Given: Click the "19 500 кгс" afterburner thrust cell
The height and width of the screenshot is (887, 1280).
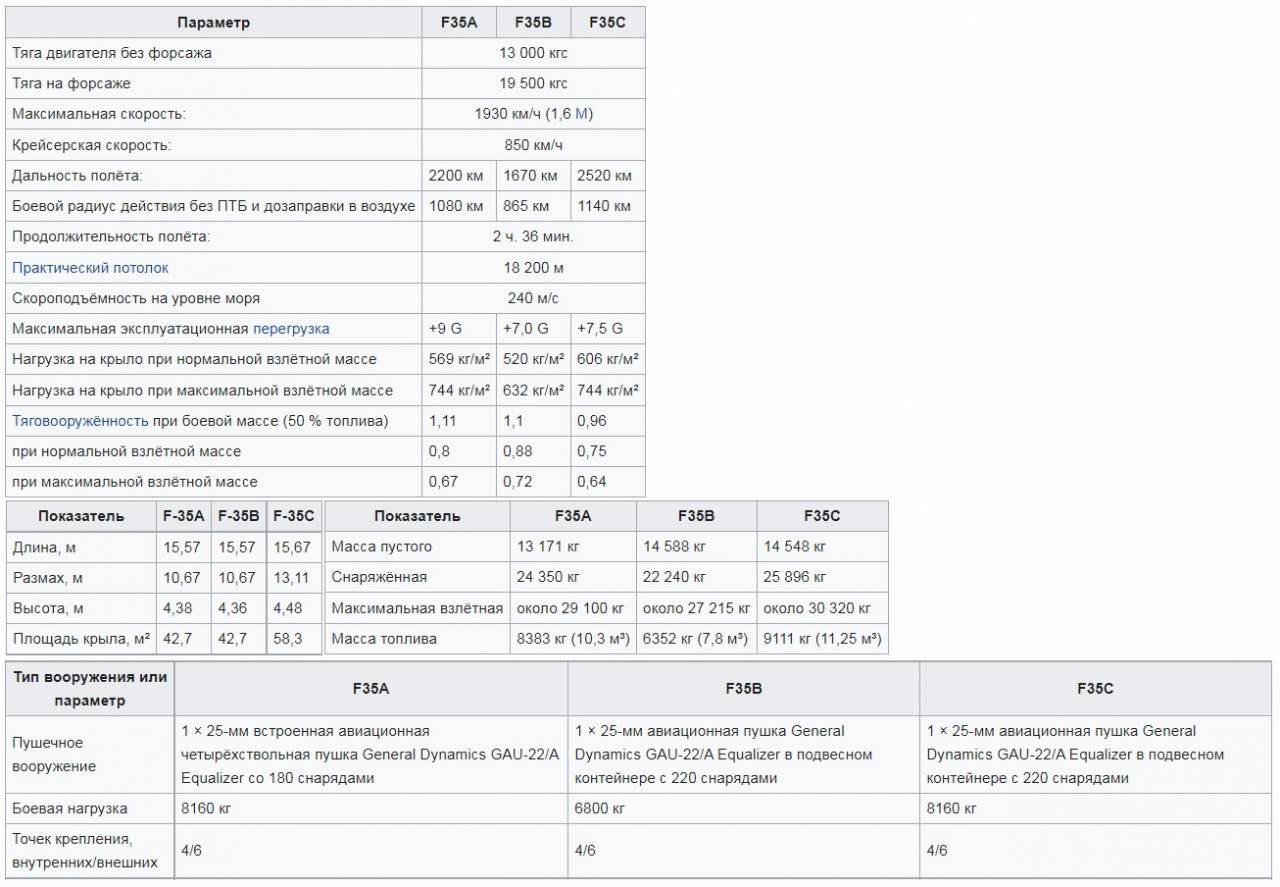Looking at the screenshot, I should tap(533, 83).
